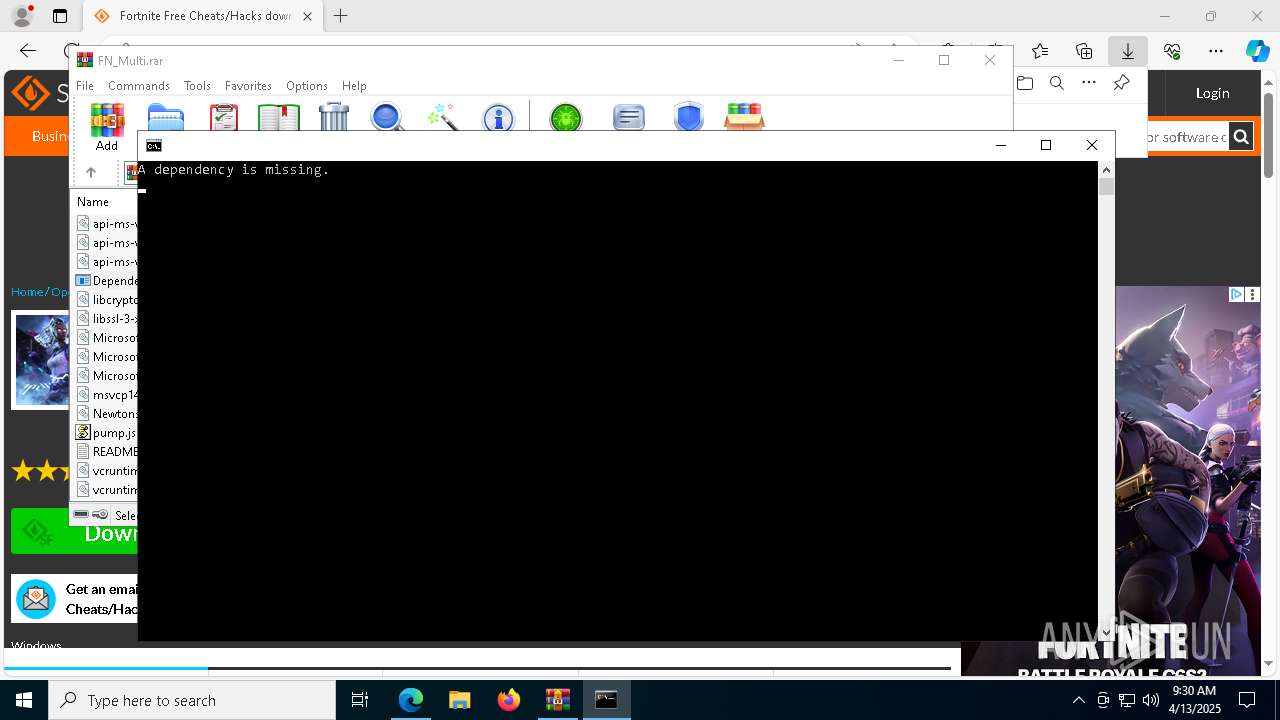Select the README file row
1280x720 pixels.
pos(106,452)
